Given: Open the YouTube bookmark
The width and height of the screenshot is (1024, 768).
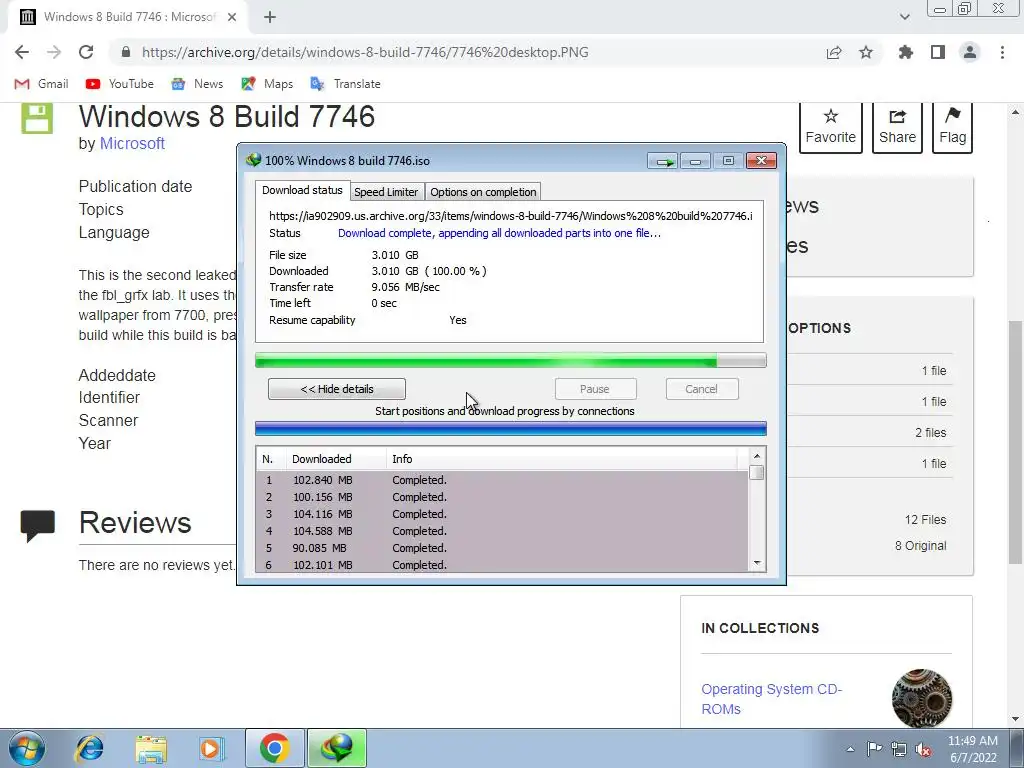Looking at the screenshot, I should 120,84.
